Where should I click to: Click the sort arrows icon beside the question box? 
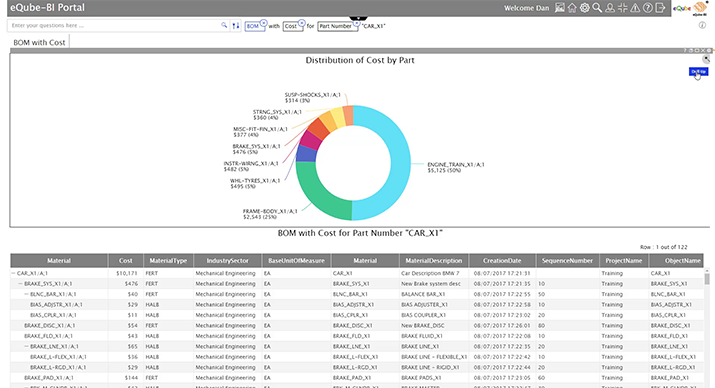click(x=236, y=26)
